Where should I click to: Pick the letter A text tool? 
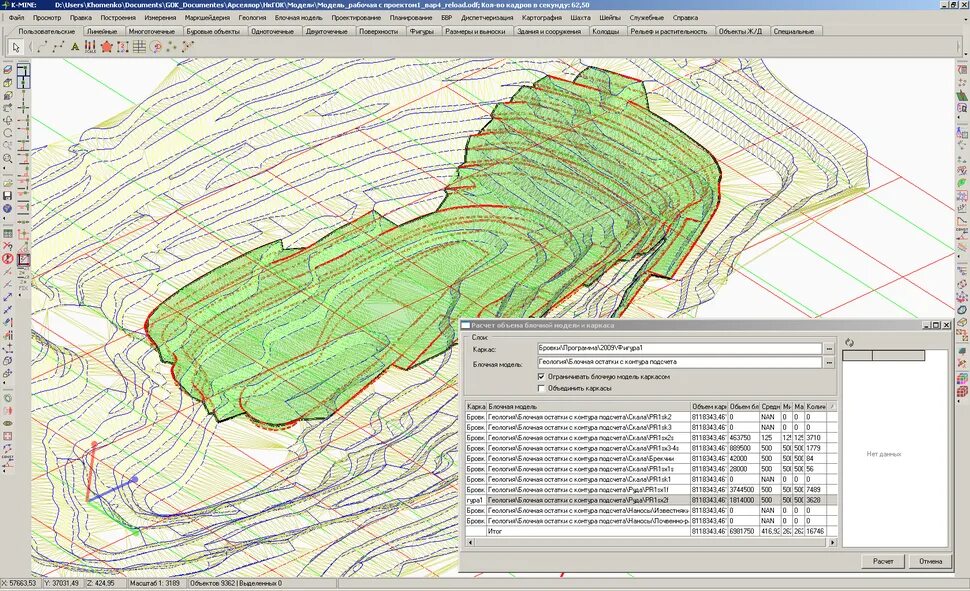[75, 46]
